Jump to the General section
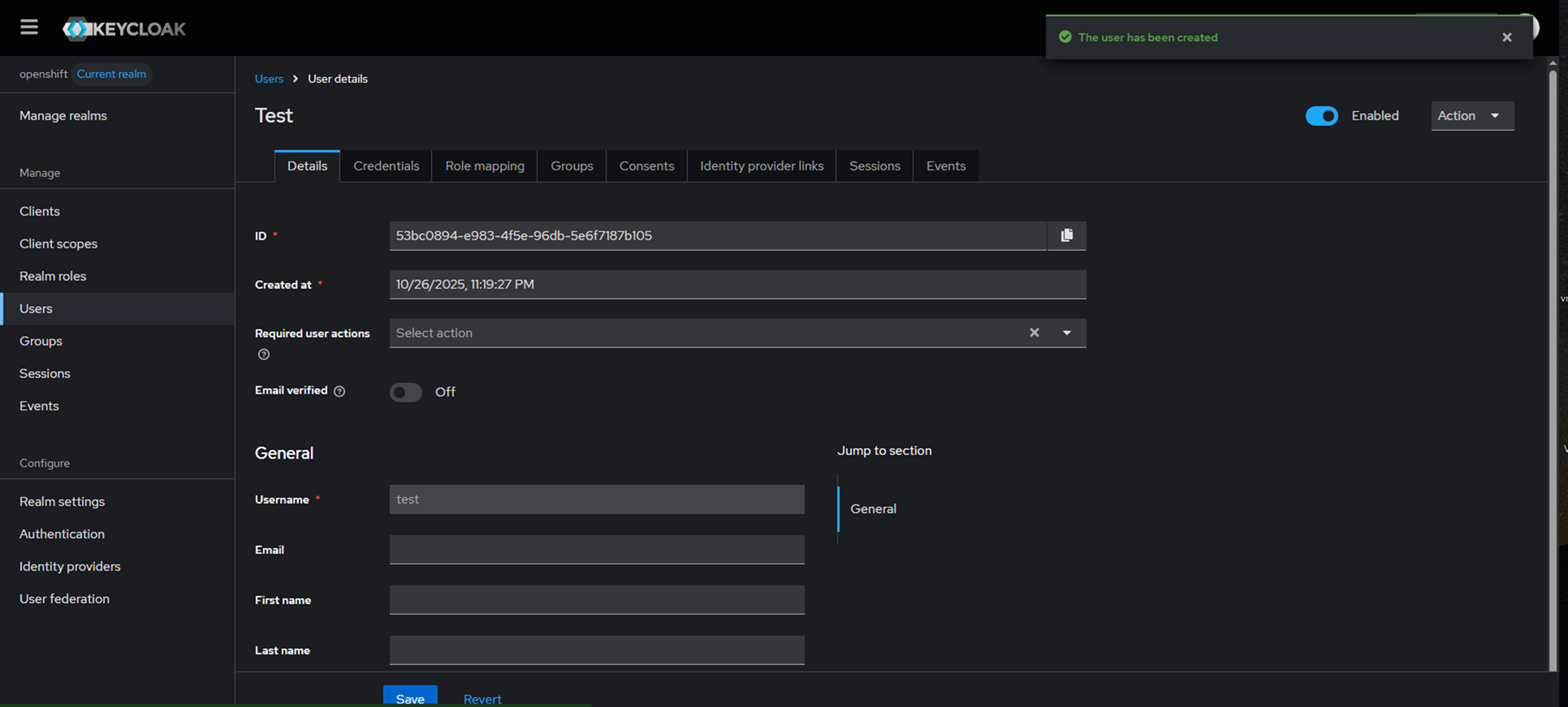The image size is (1568, 707). click(873, 509)
